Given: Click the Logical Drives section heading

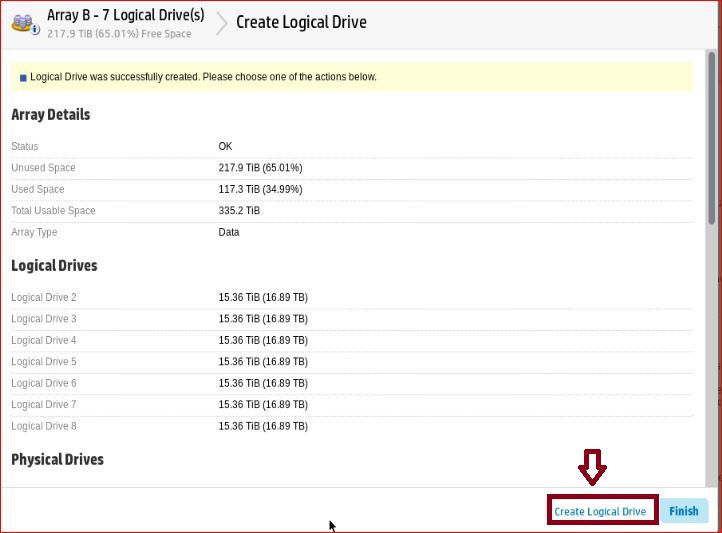Looking at the screenshot, I should point(54,266).
